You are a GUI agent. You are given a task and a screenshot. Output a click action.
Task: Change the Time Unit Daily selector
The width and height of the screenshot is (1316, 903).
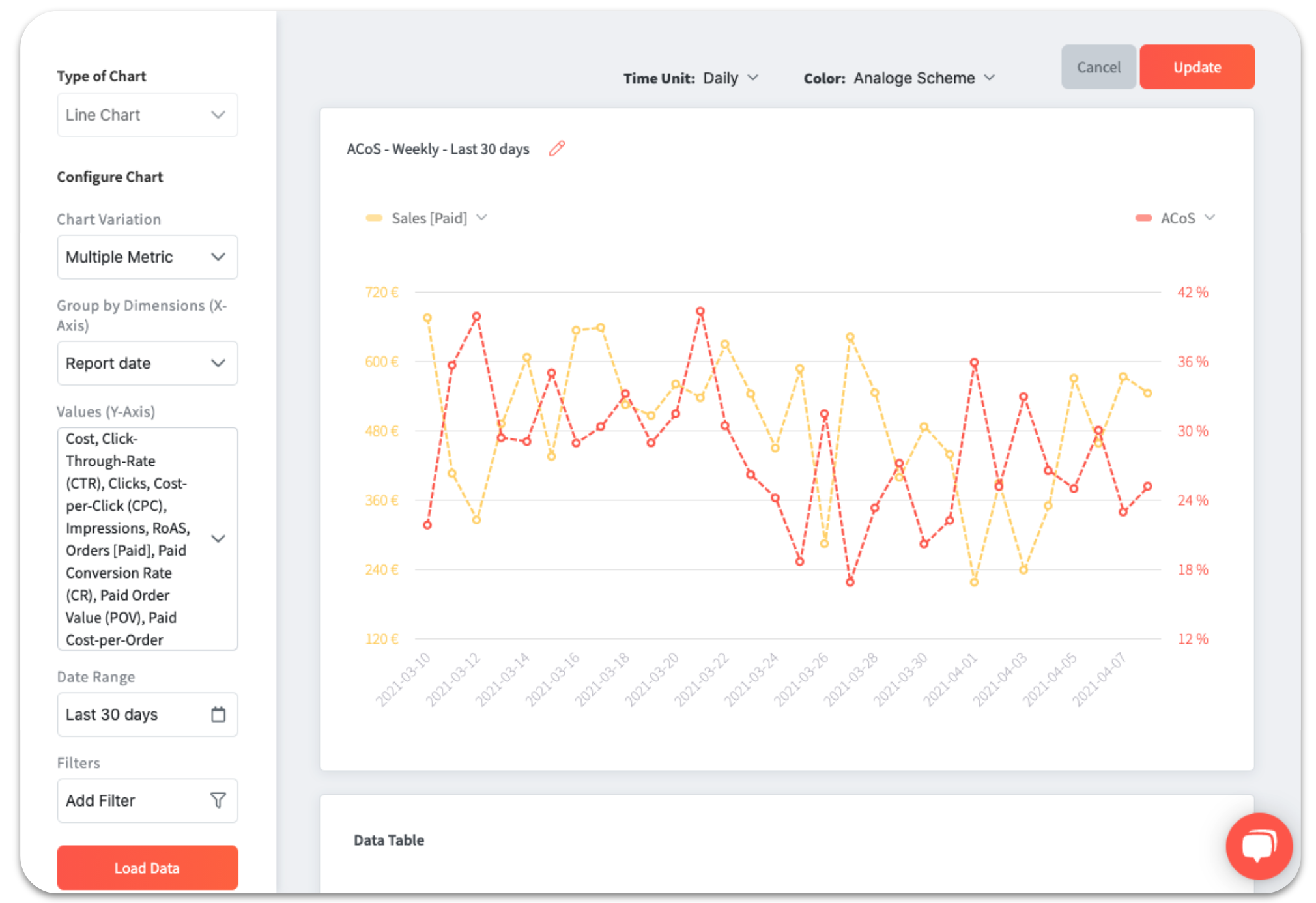click(730, 78)
